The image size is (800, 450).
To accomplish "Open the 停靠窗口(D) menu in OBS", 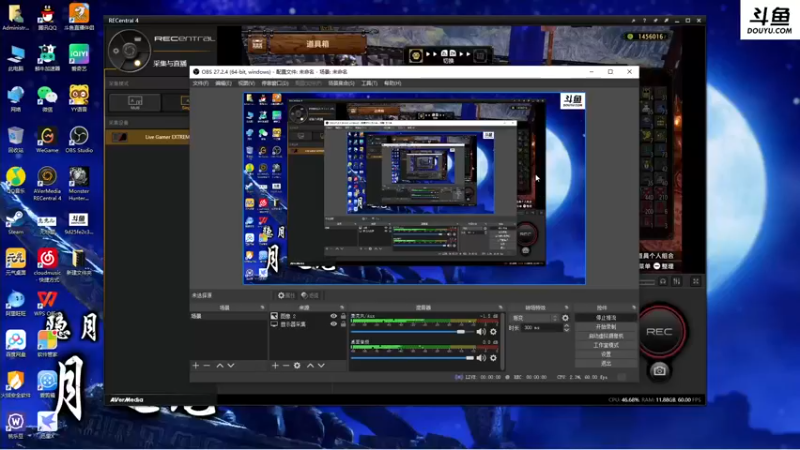I will [x=275, y=83].
